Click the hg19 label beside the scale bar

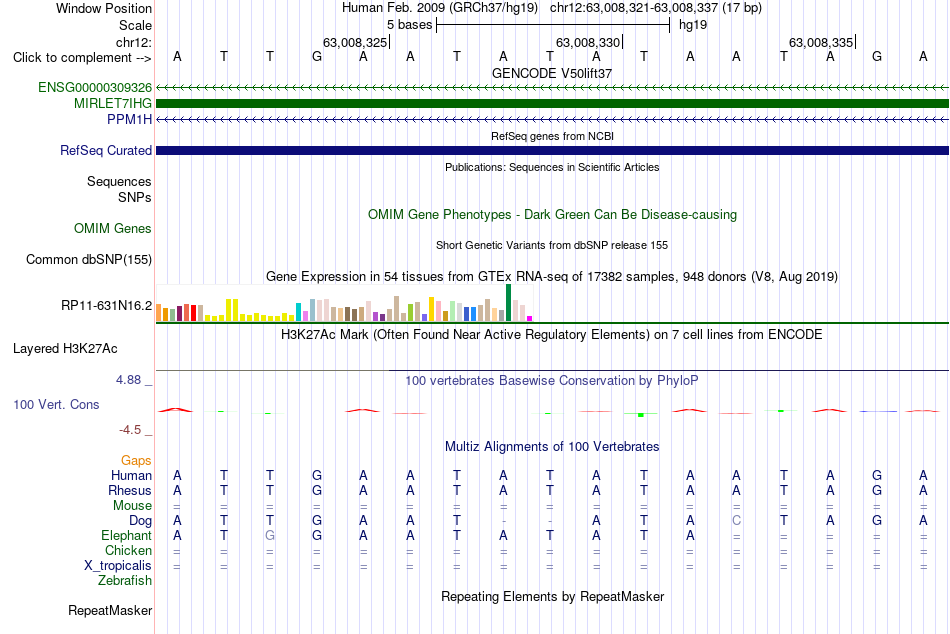(693, 25)
